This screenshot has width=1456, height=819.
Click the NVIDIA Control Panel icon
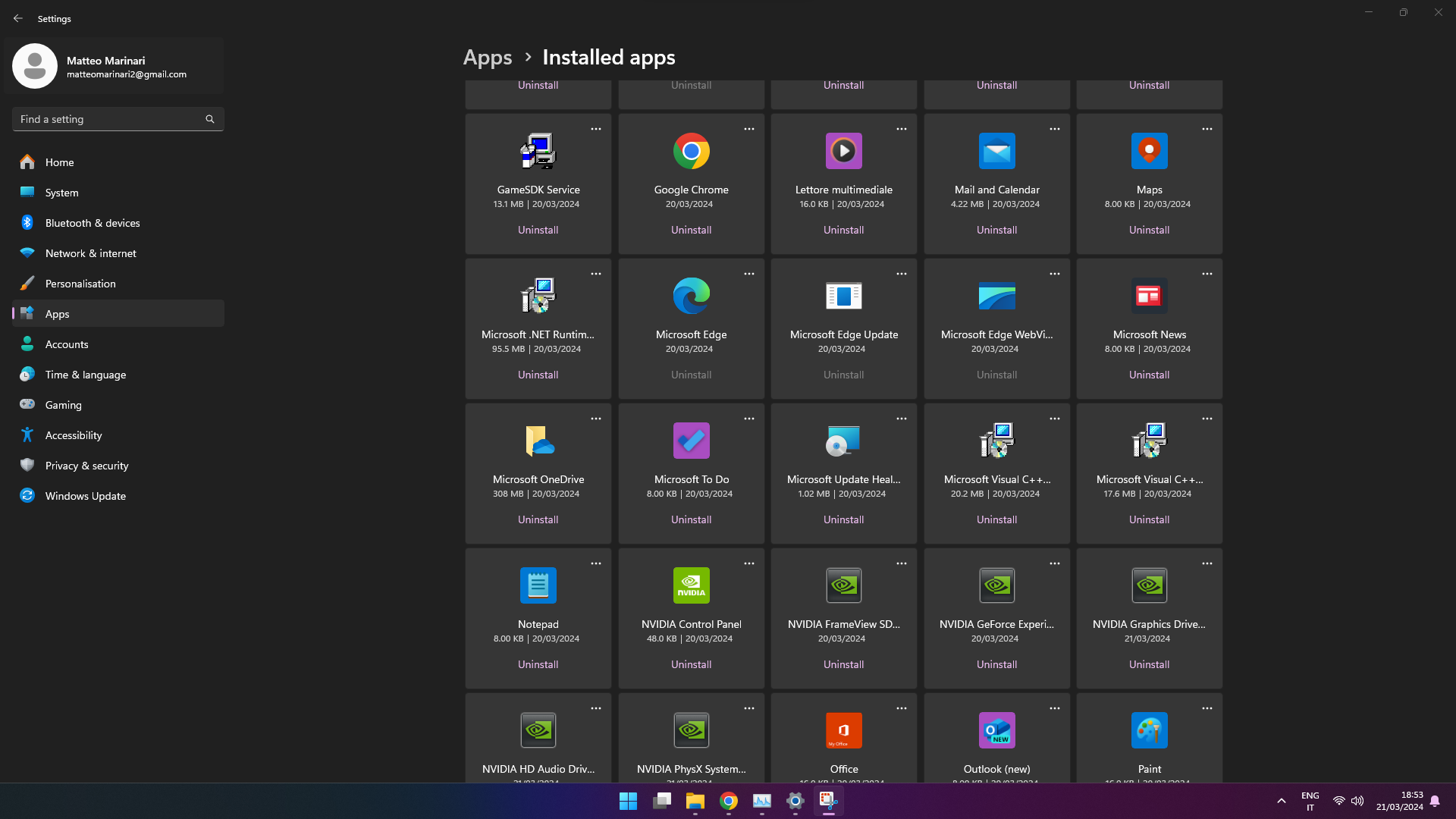point(691,585)
